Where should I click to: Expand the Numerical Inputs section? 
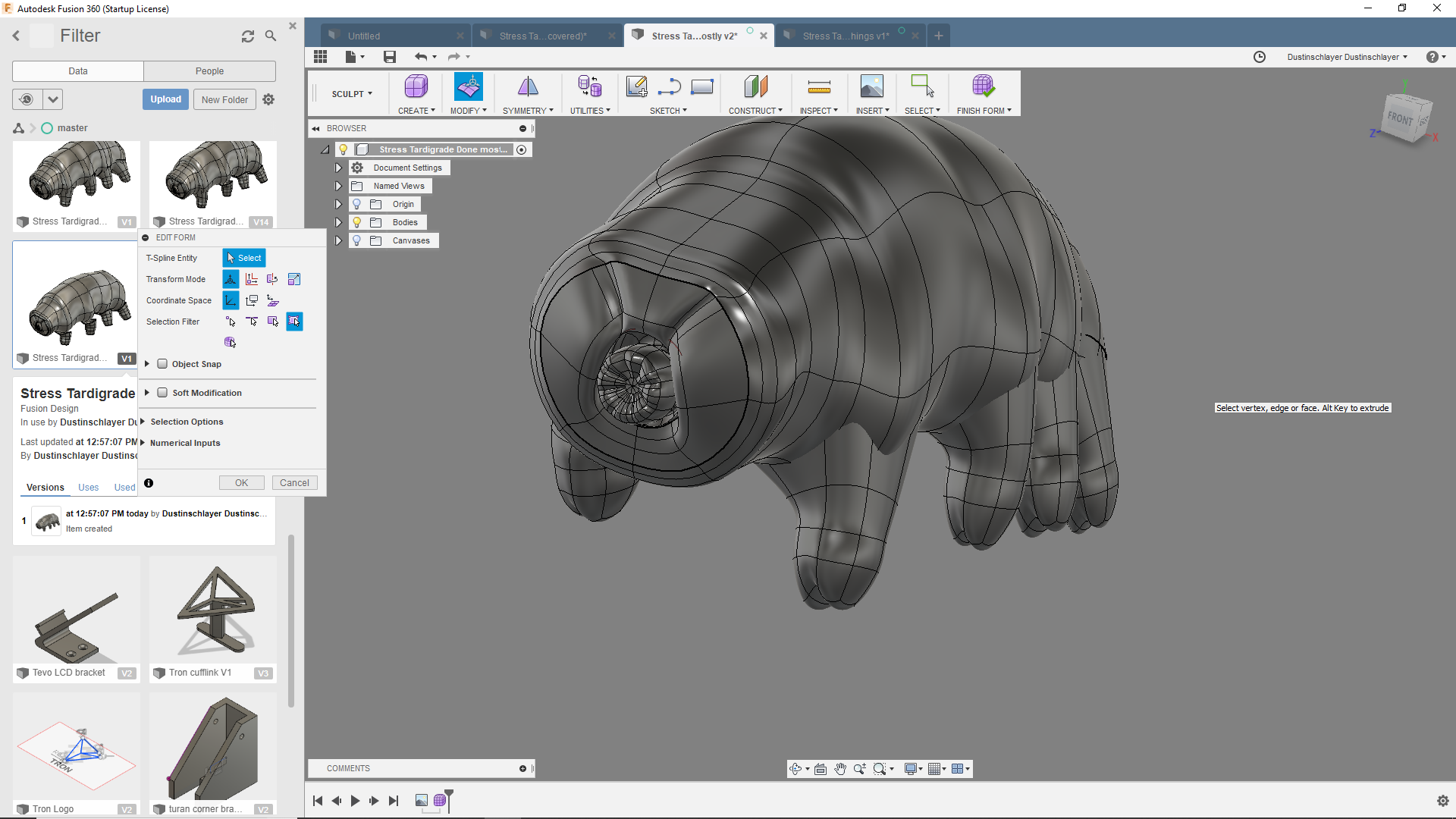point(142,443)
